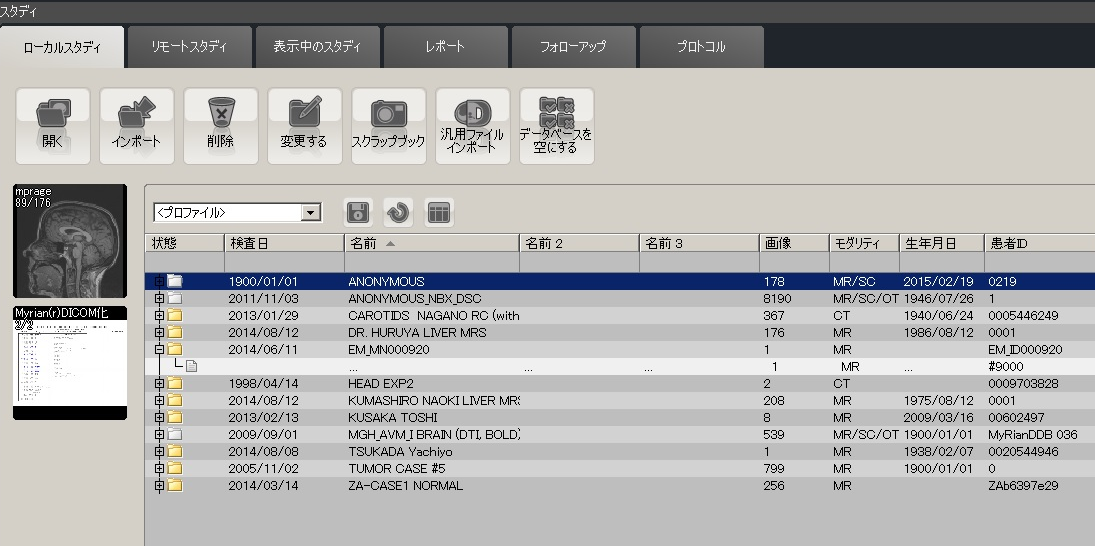
Task: Click the circular refresh arrow icon
Action: pos(398,212)
